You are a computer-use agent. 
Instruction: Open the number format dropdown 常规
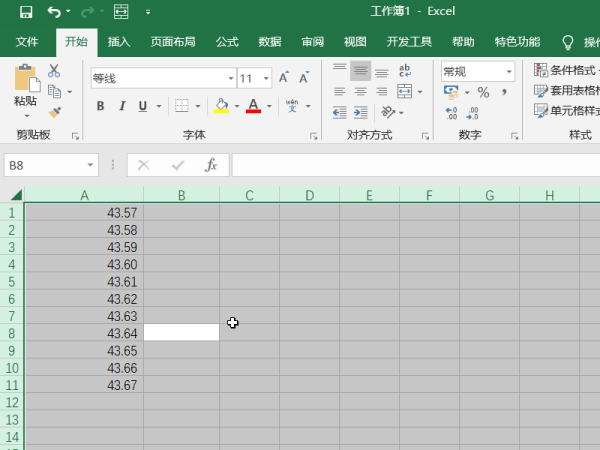tap(509, 71)
